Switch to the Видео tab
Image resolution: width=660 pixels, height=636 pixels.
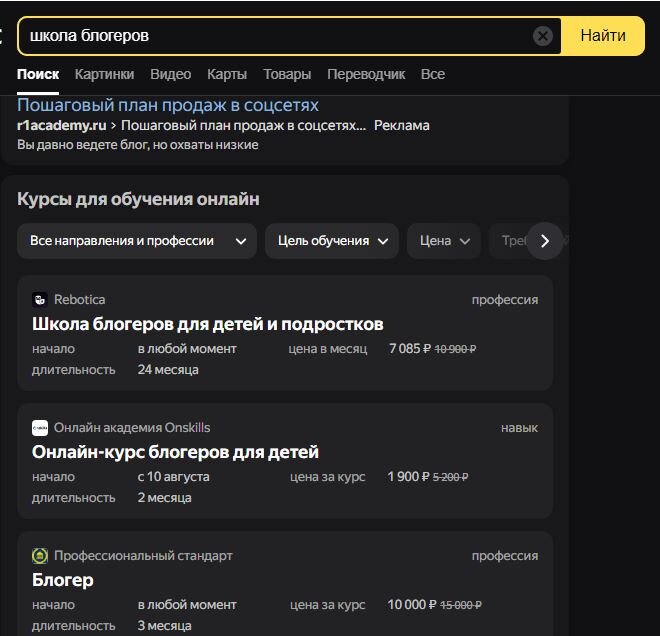coord(170,74)
